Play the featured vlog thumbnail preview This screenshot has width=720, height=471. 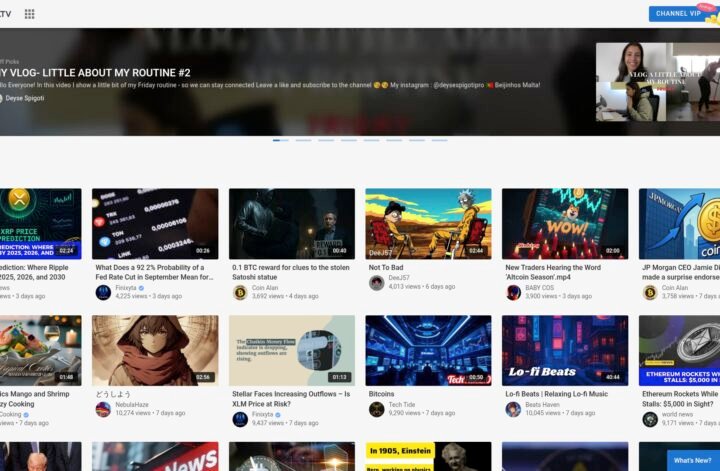[x=658, y=82]
